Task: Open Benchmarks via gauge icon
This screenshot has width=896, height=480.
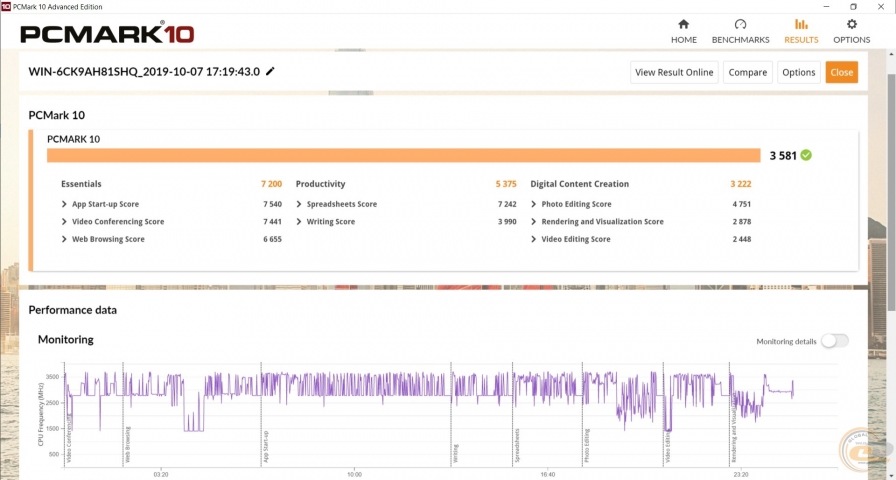Action: coord(741,25)
